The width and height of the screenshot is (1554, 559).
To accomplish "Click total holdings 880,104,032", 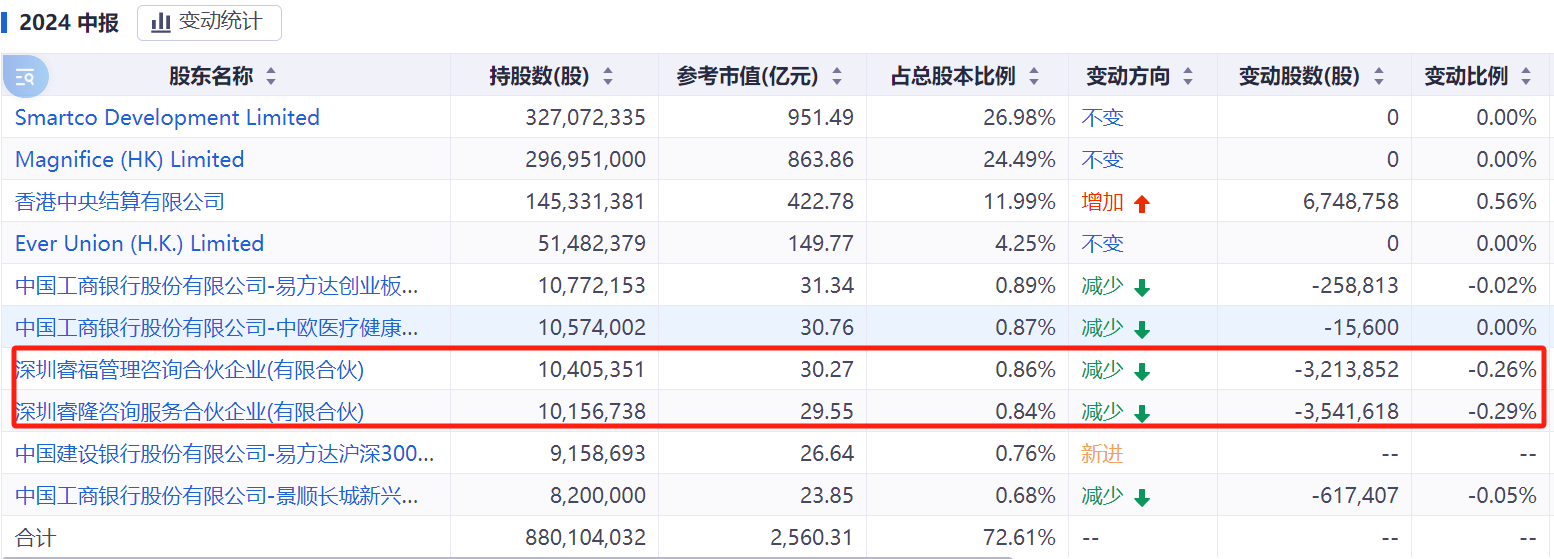I will point(585,537).
